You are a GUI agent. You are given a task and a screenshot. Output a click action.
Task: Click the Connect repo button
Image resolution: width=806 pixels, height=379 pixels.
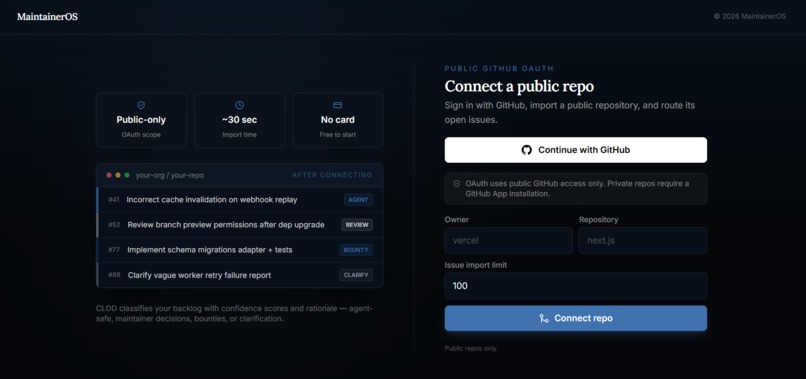[x=576, y=318]
